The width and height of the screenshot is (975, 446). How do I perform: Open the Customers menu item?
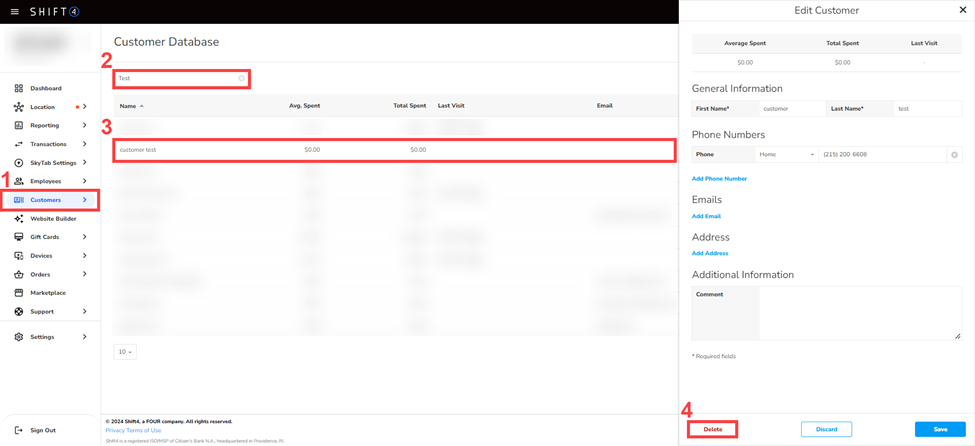coord(46,200)
